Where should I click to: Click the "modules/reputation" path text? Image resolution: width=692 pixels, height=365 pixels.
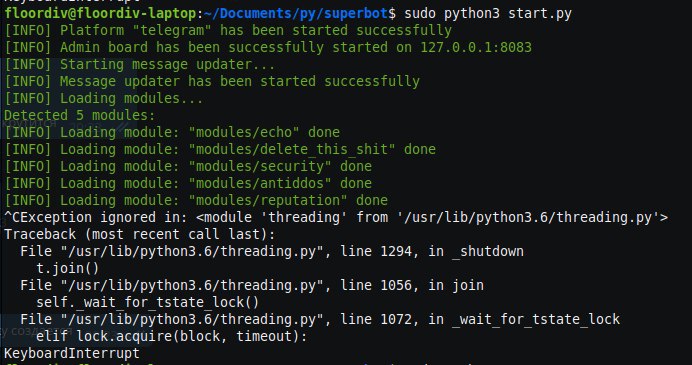tap(268, 200)
